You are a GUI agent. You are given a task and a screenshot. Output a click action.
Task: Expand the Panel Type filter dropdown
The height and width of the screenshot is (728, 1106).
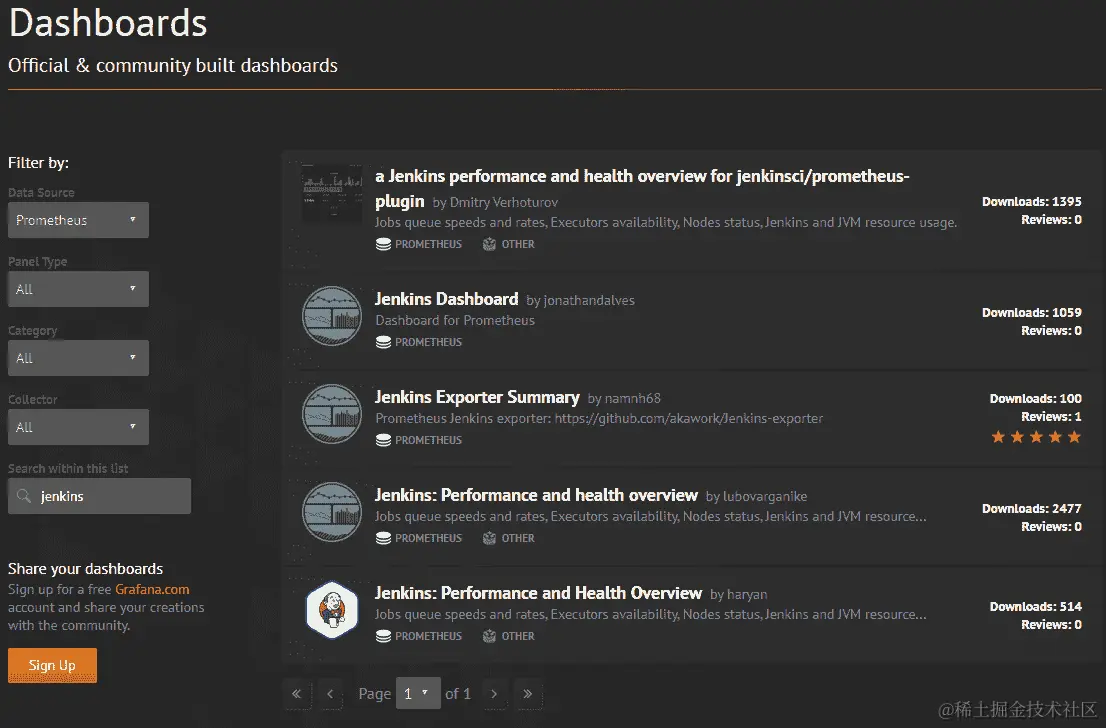point(78,289)
